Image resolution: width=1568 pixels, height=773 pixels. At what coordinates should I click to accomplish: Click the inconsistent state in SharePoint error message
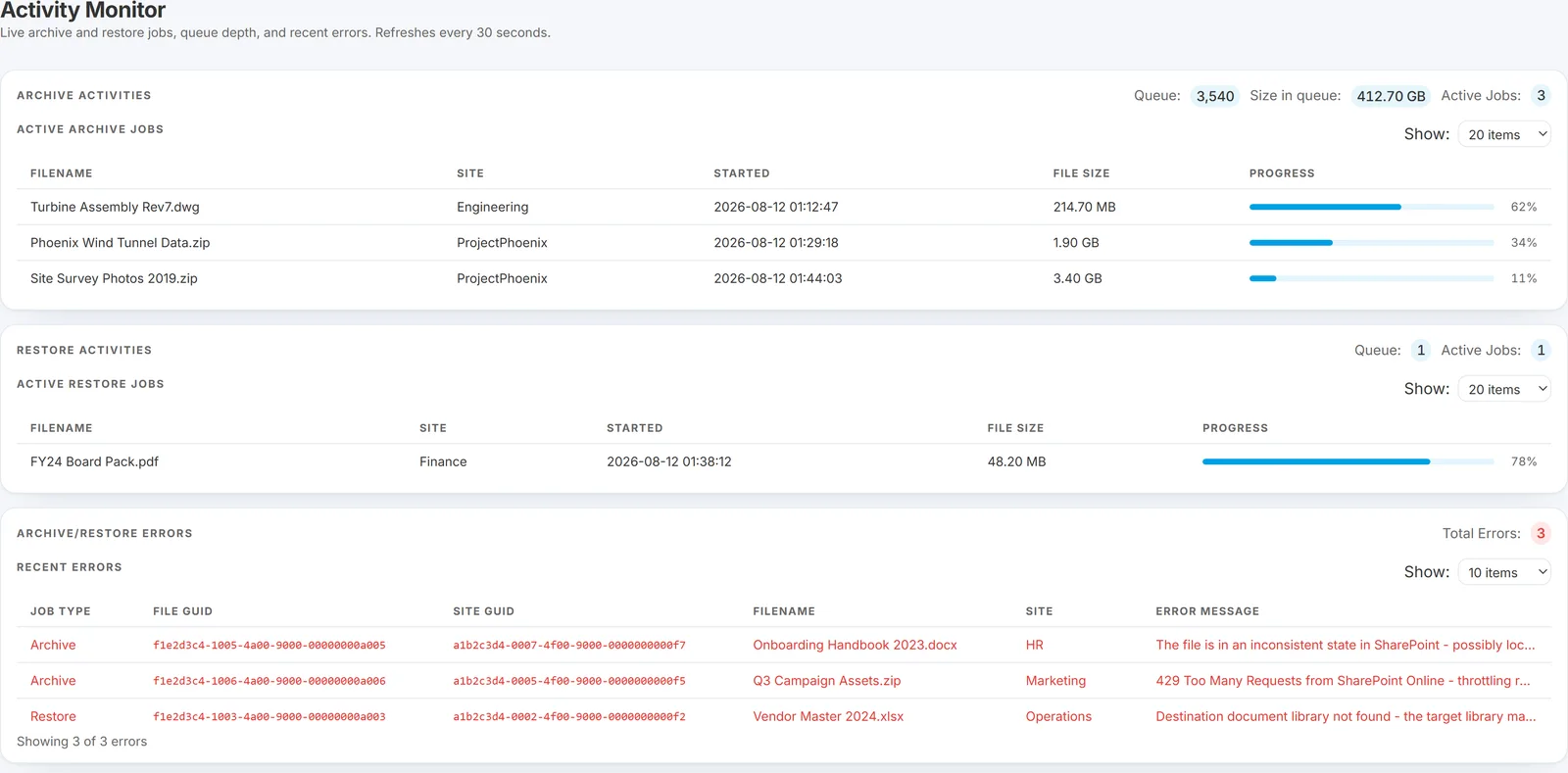click(x=1346, y=645)
